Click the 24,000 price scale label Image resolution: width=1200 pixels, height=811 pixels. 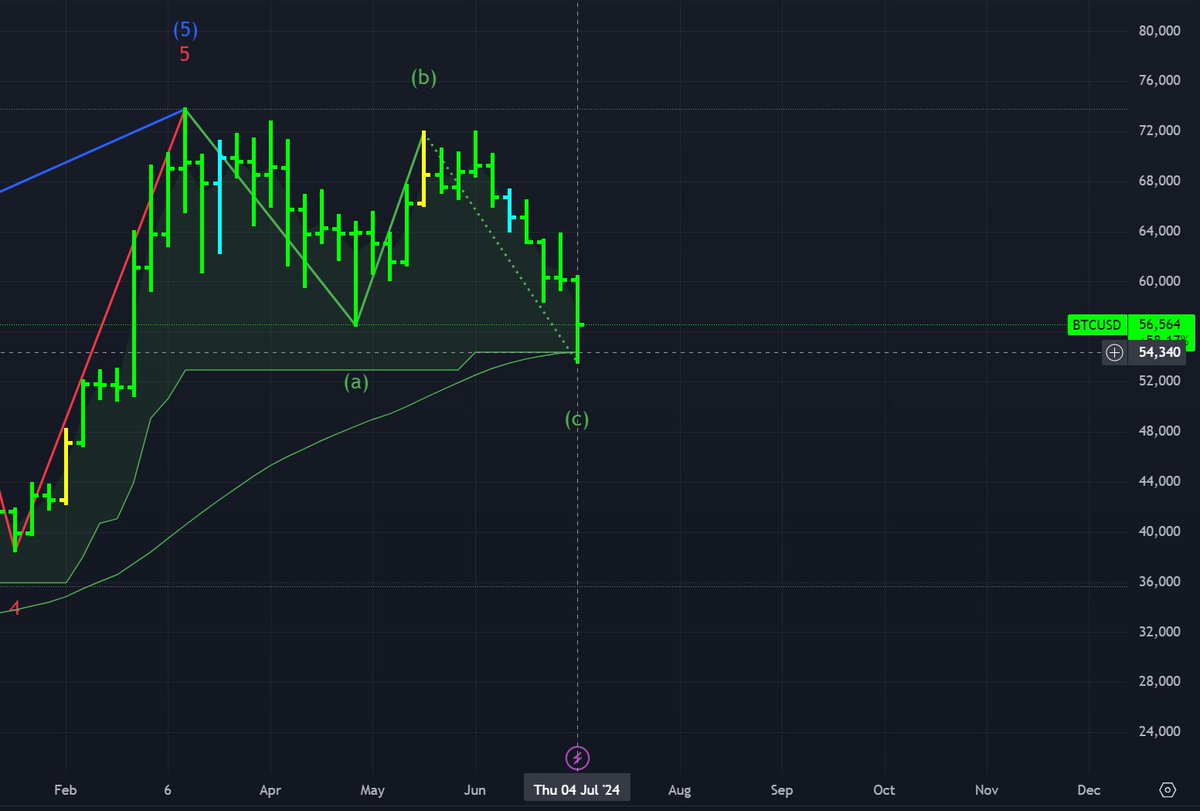tap(1161, 732)
